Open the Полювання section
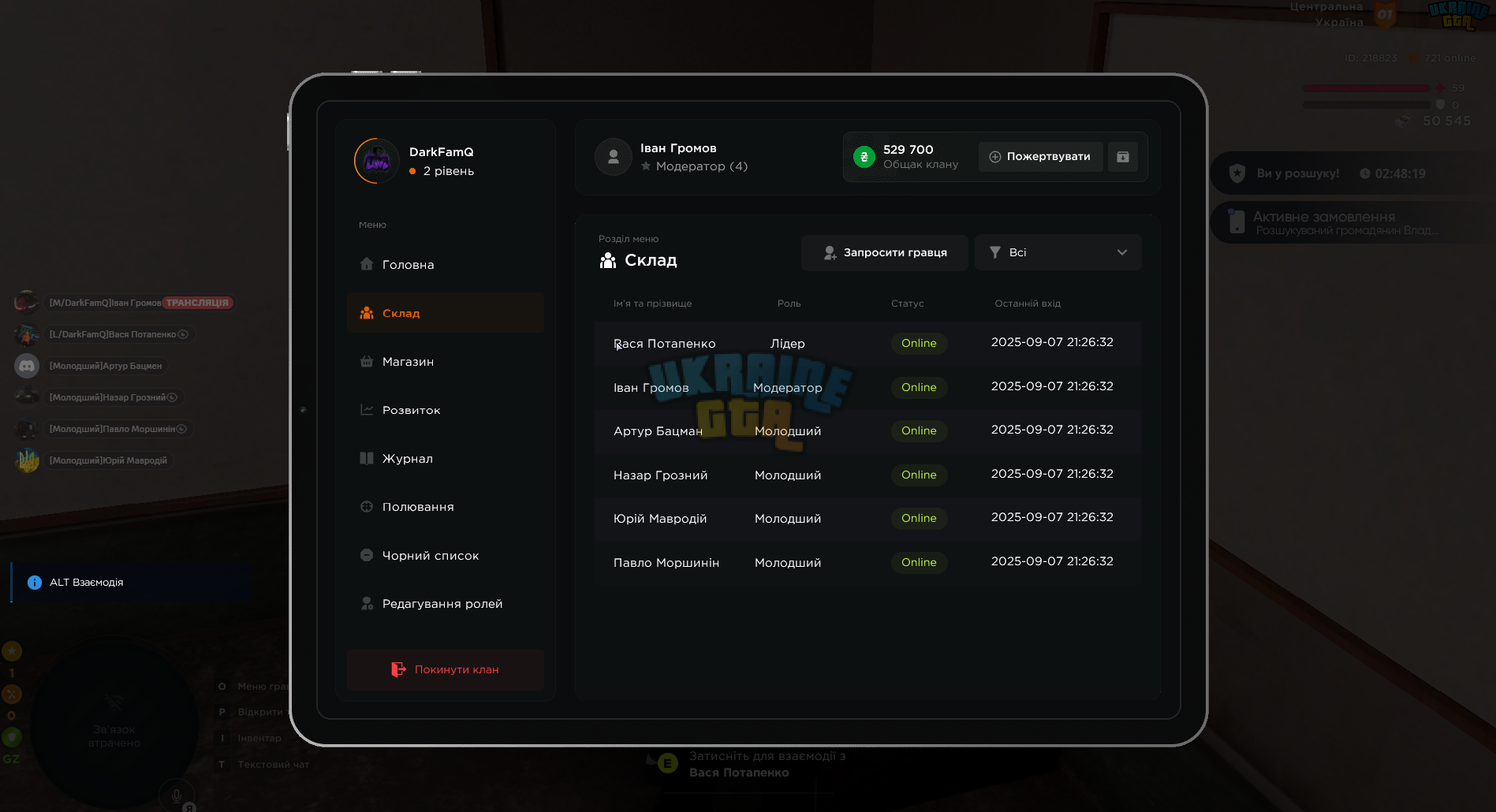 (x=446, y=507)
